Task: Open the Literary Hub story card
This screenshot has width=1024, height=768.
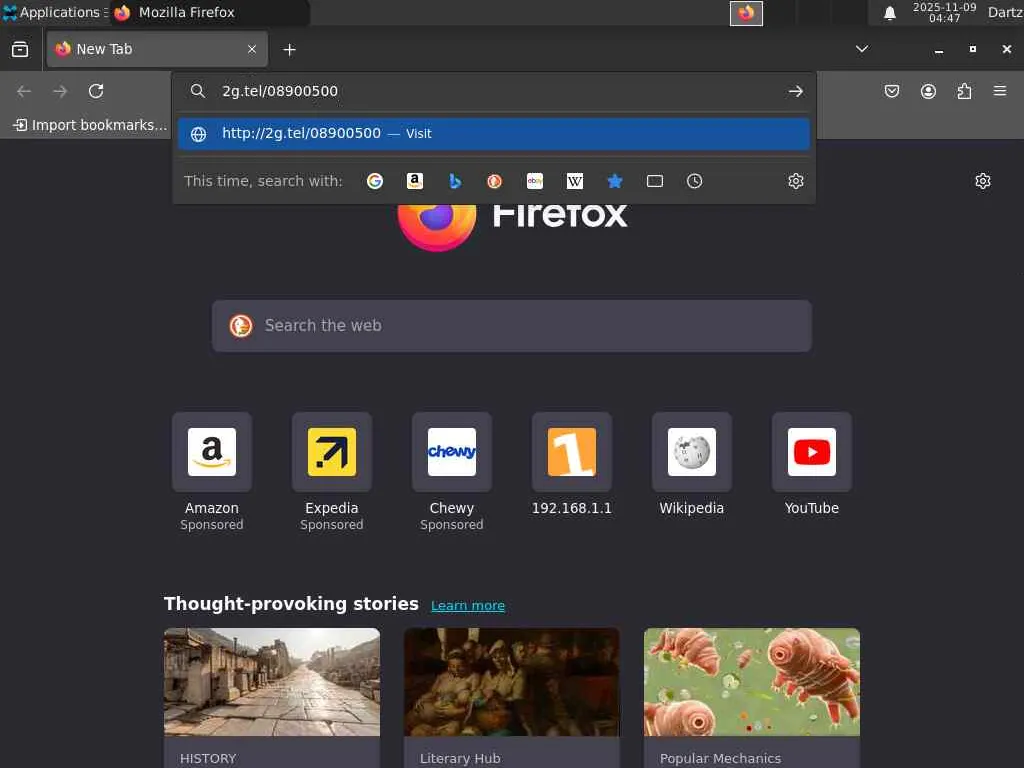Action: [x=512, y=697]
